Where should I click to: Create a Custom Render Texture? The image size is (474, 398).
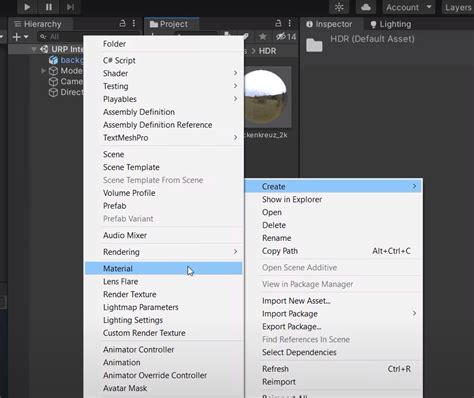(x=163, y=333)
